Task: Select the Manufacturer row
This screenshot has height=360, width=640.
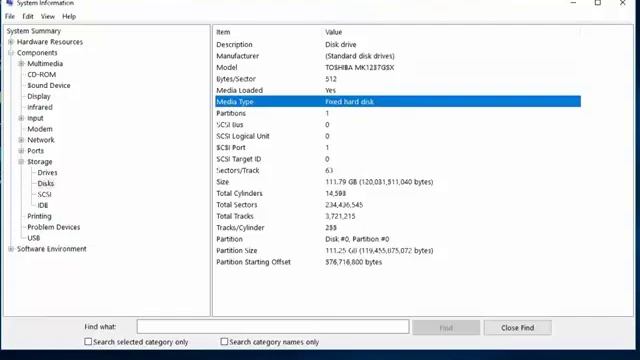Action: tap(398, 56)
